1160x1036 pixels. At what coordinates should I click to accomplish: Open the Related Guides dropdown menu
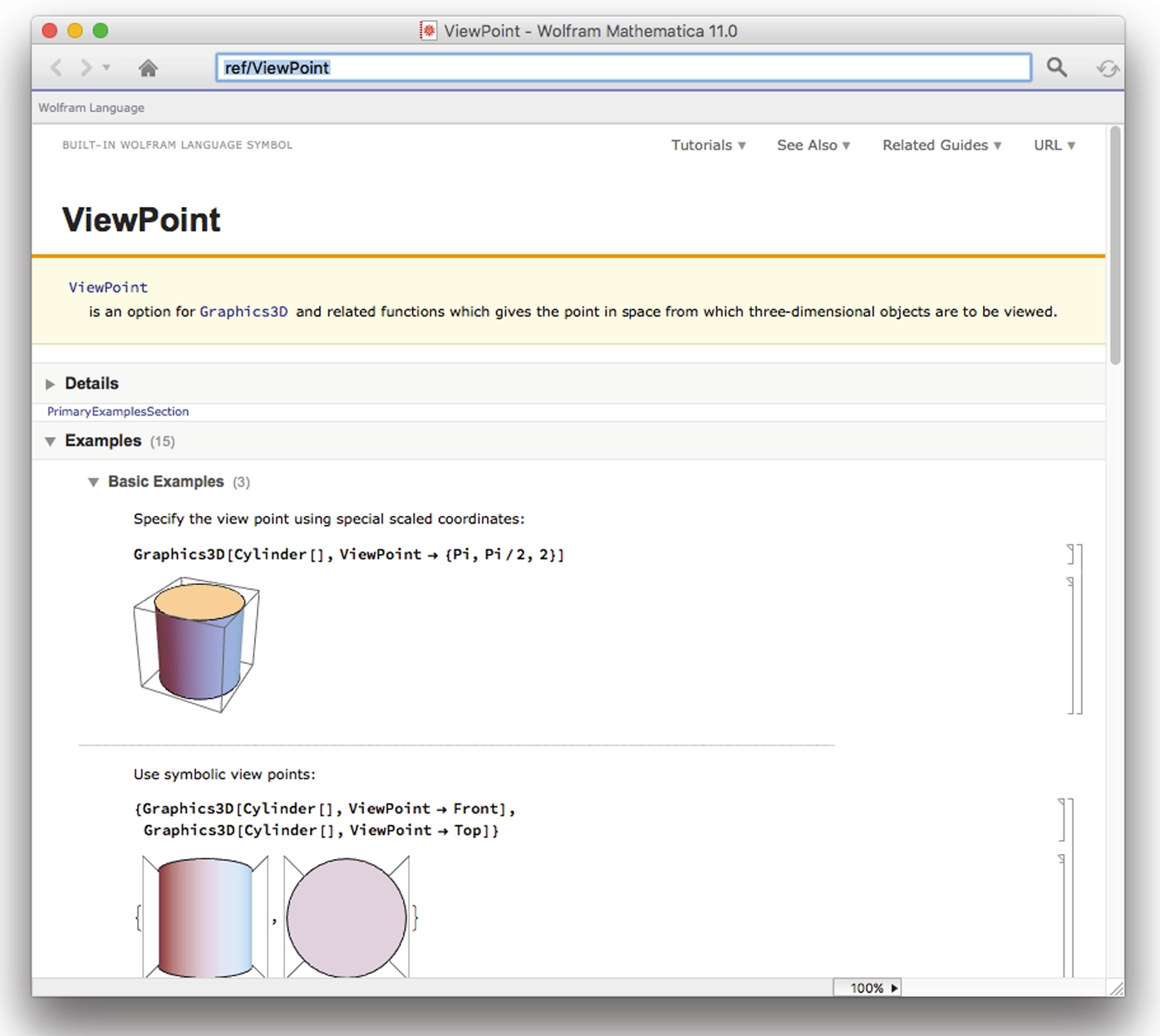[x=941, y=145]
